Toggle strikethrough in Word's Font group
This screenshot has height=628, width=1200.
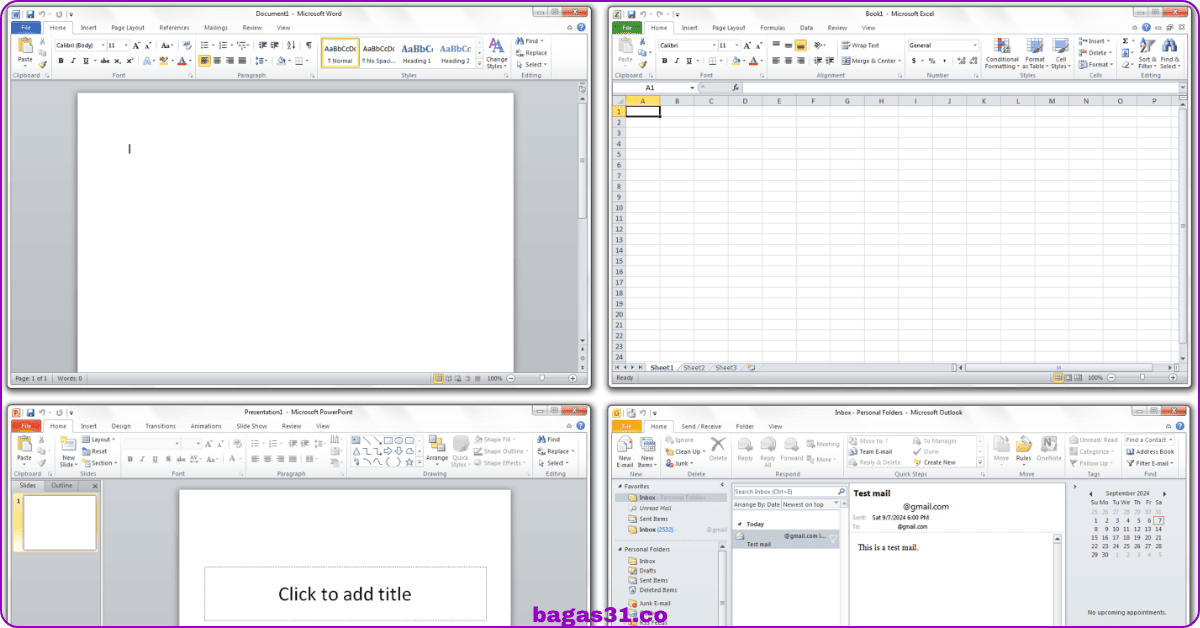coord(104,61)
